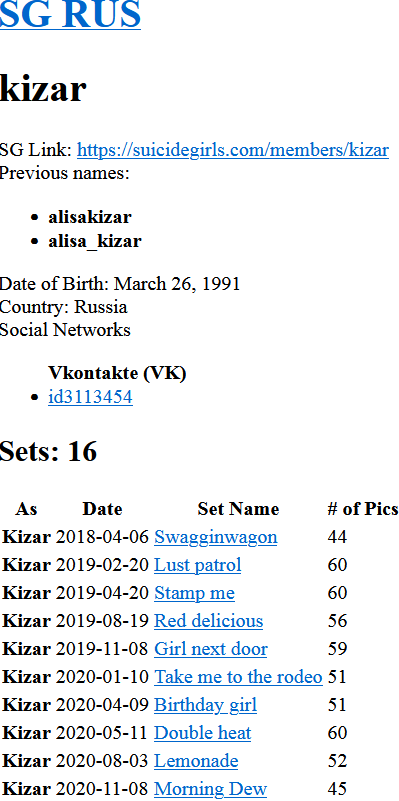
Task: Open the Double heat set
Action: point(202,734)
